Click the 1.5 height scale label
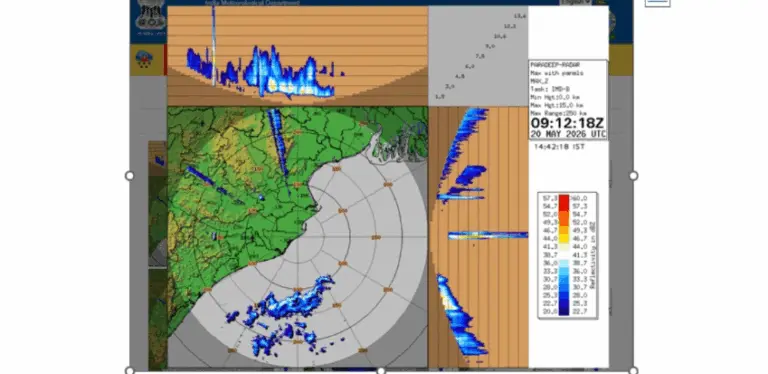 440,96
